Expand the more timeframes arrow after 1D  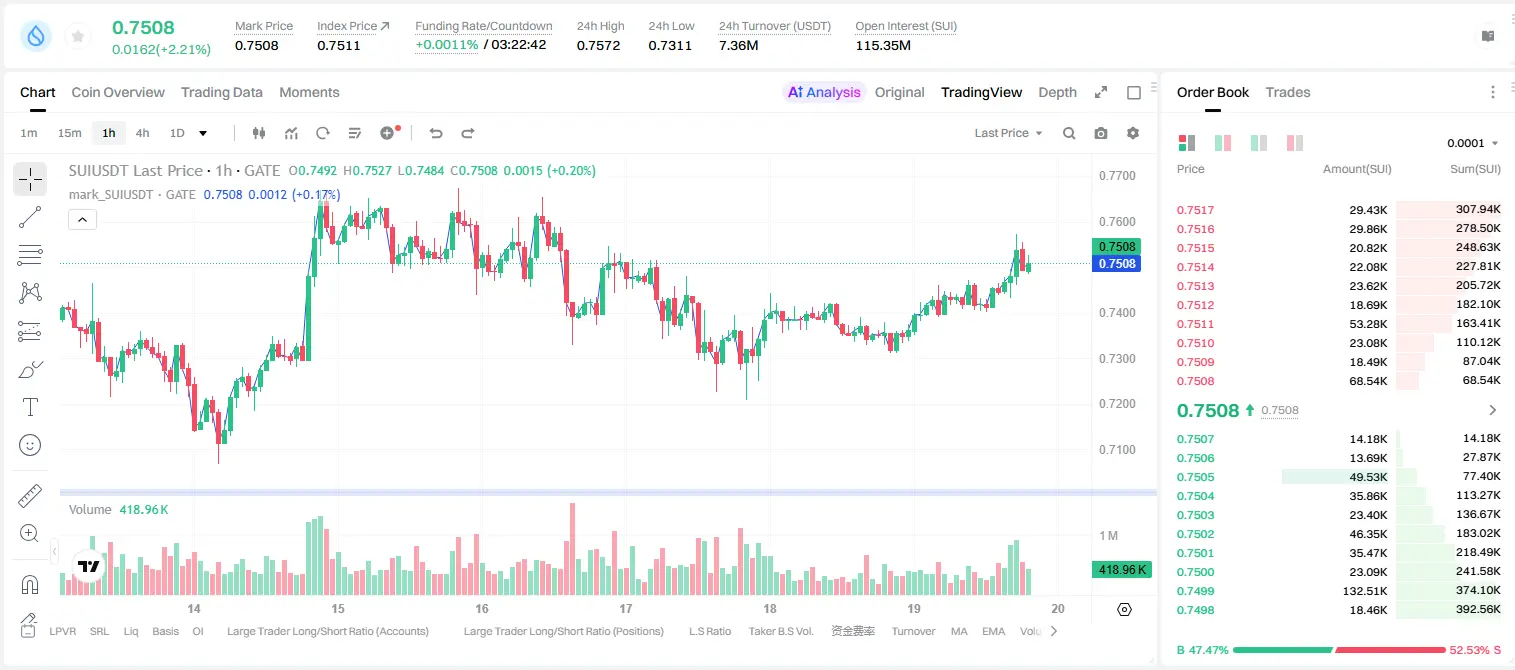point(203,133)
